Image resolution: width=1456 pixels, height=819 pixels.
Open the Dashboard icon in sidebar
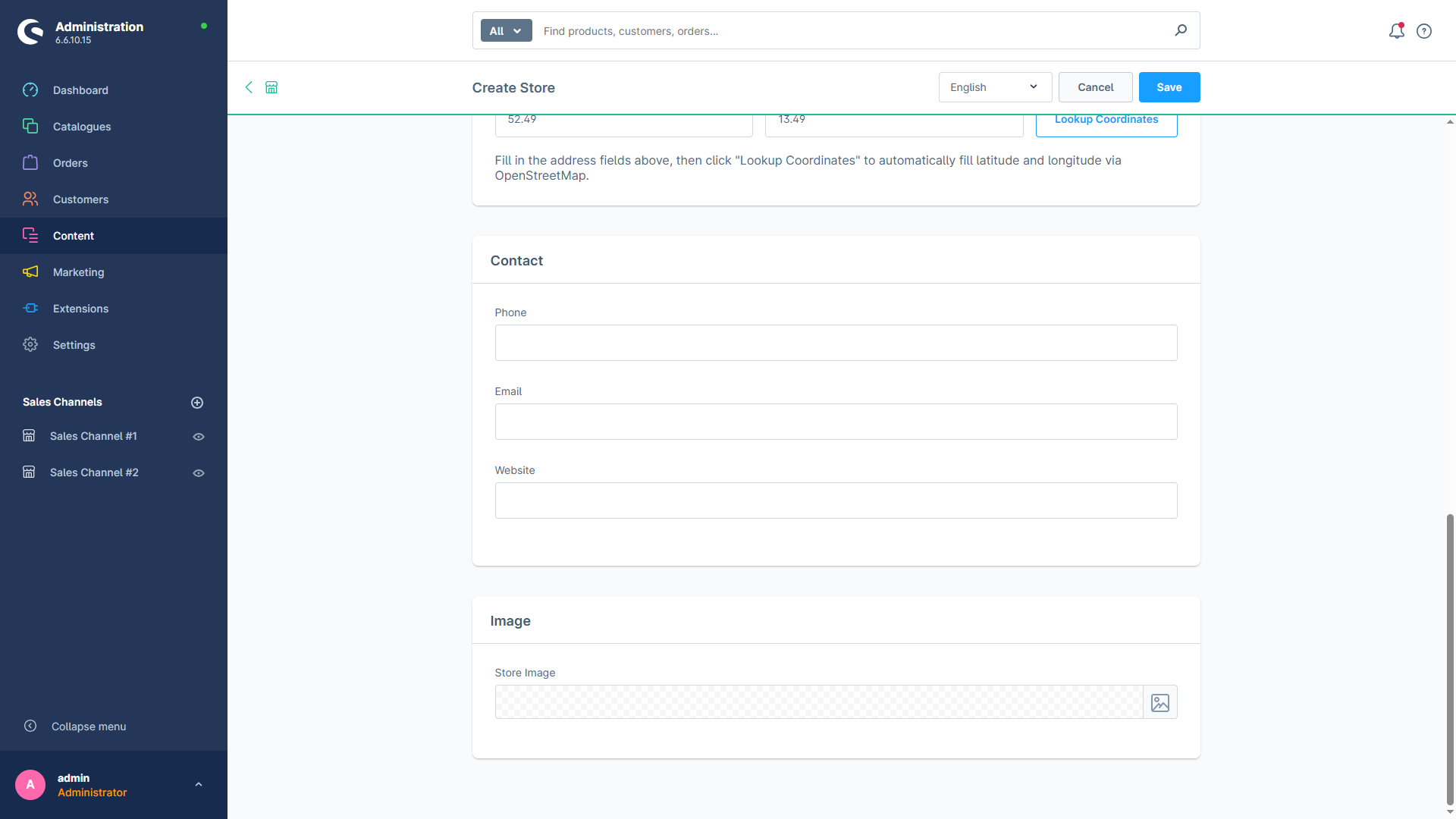(30, 90)
